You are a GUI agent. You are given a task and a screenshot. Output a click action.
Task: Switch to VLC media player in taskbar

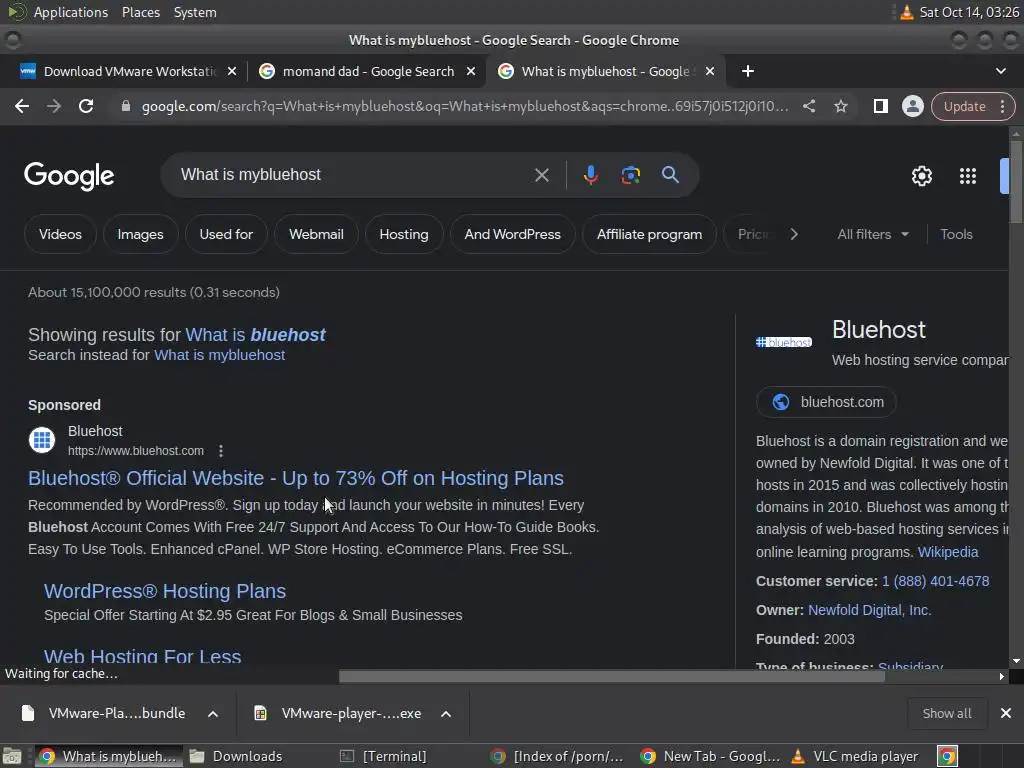click(854, 756)
